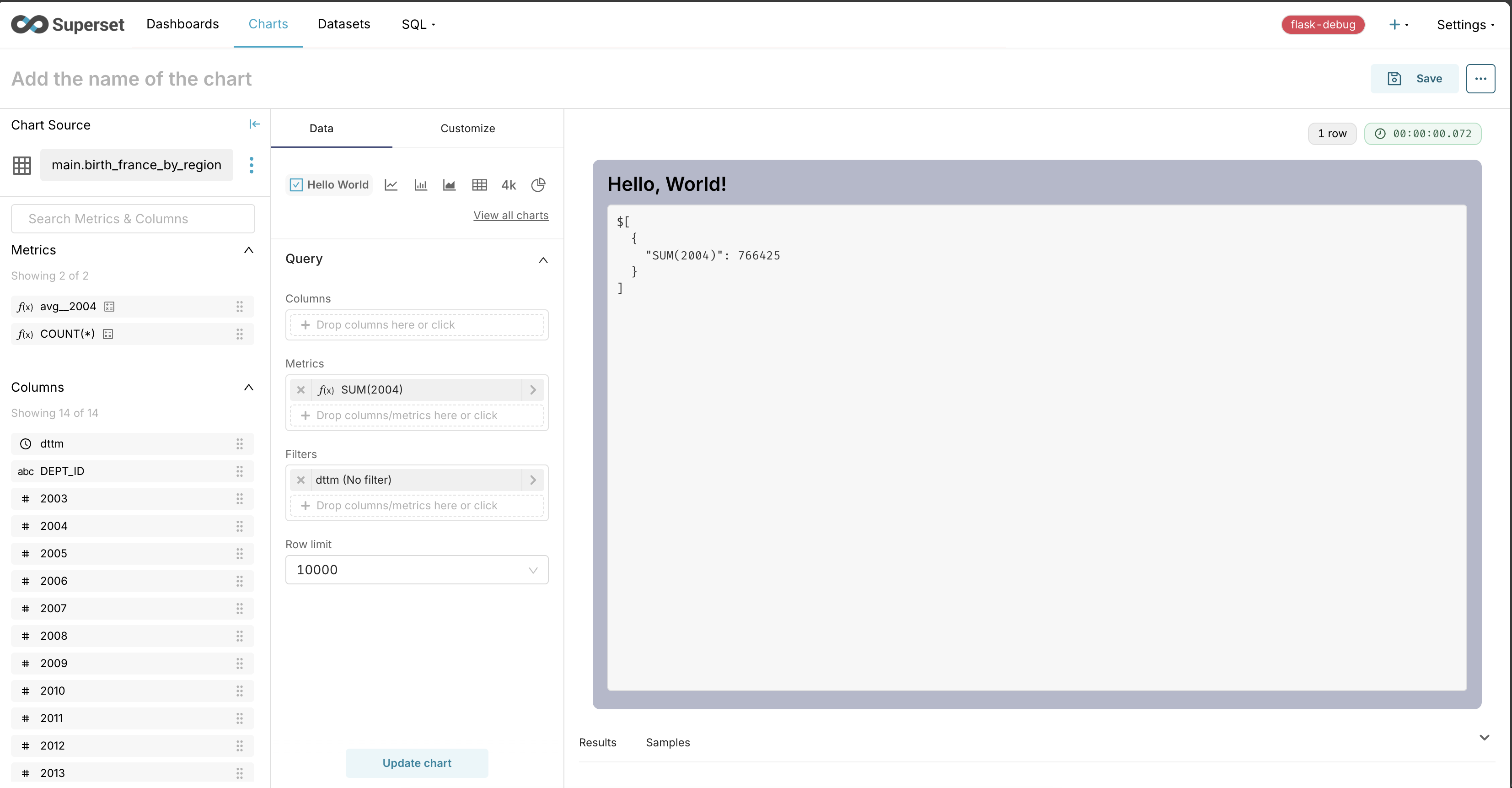Screen dimensions: 1512x788
Task: Collapse the Metrics section
Action: coord(248,250)
